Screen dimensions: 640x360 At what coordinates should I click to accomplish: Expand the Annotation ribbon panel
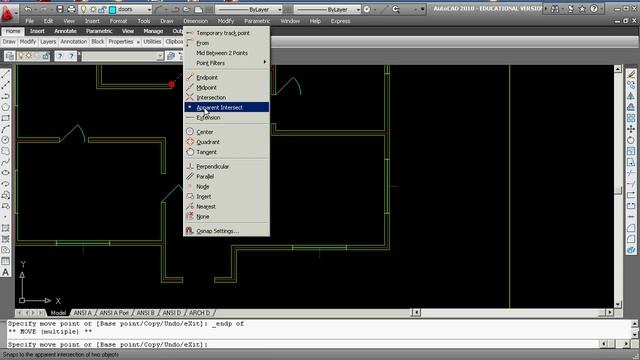[x=73, y=42]
